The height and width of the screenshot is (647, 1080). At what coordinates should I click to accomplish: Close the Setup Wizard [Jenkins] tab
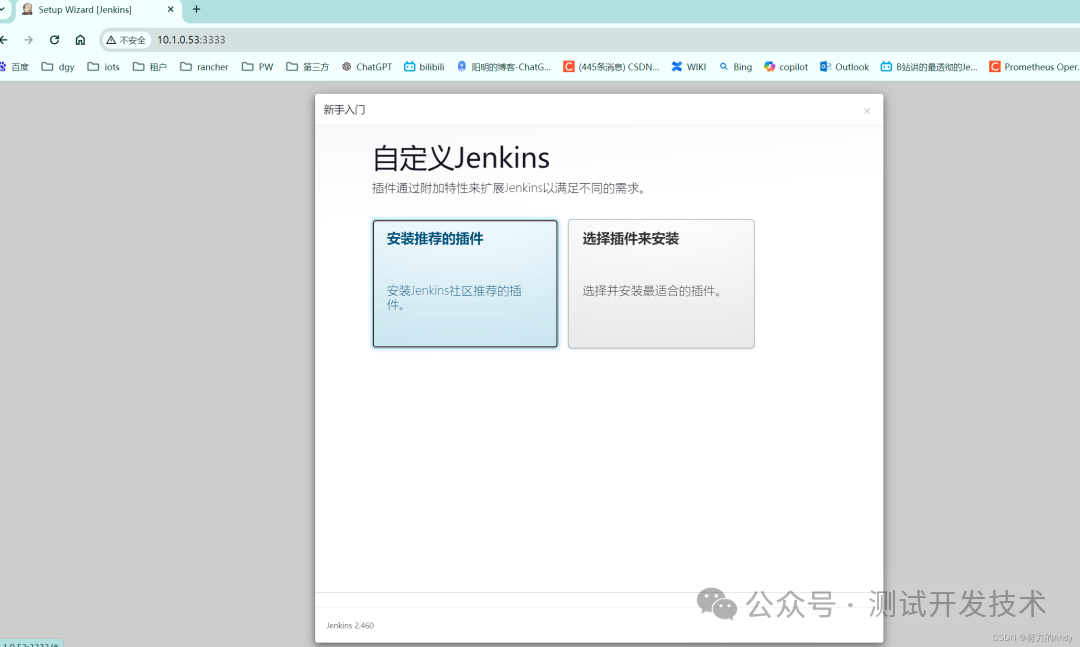coord(171,10)
